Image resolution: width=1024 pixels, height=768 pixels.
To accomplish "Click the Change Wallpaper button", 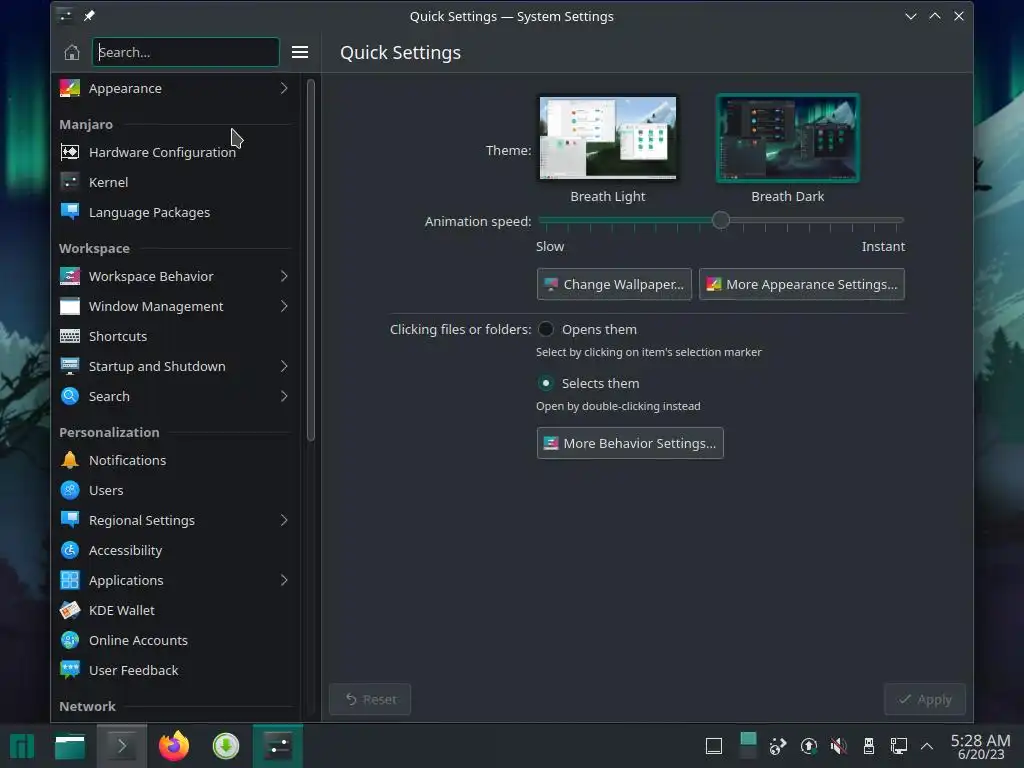I will click(x=614, y=285).
